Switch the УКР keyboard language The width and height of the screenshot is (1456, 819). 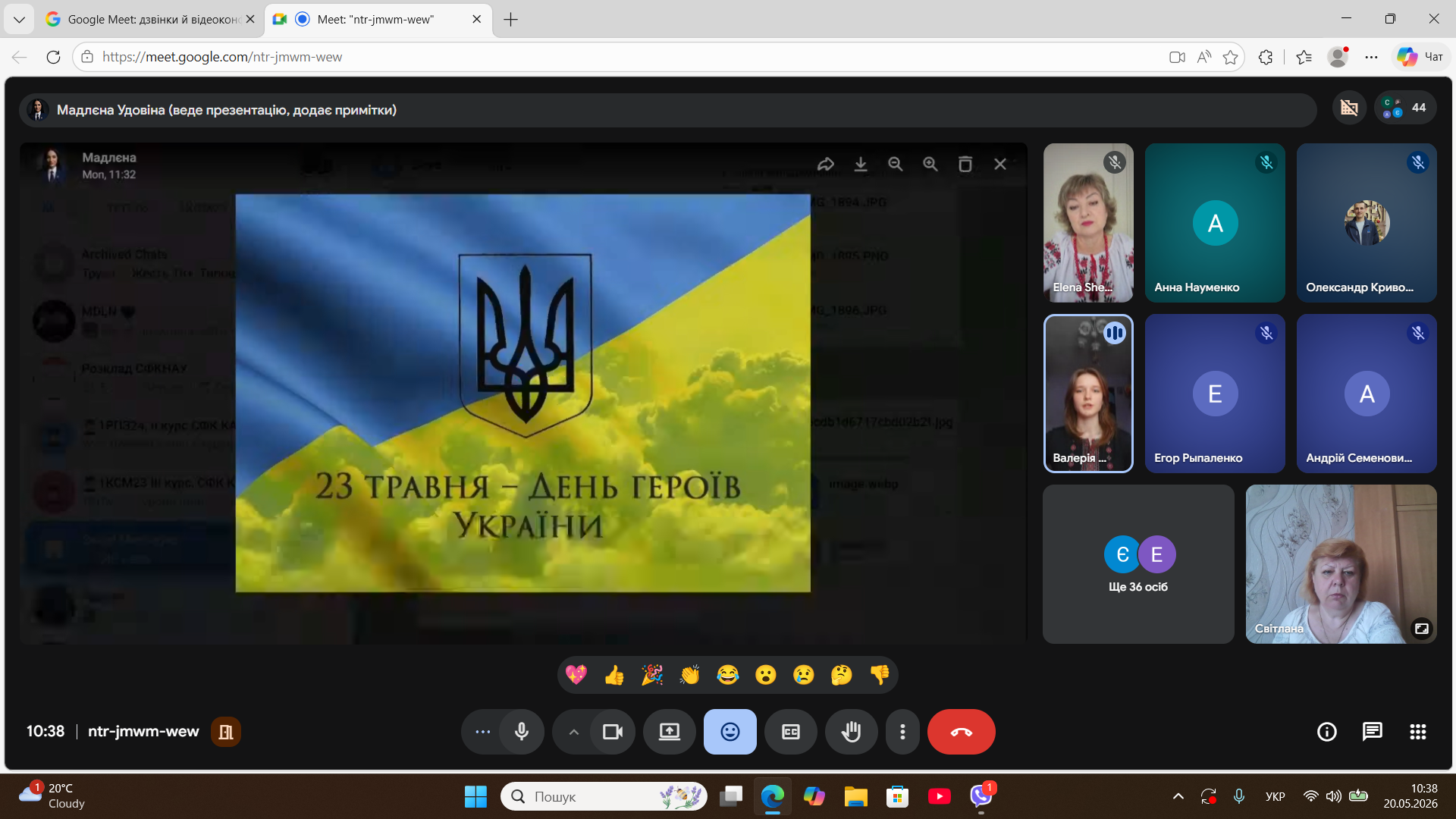click(1276, 796)
